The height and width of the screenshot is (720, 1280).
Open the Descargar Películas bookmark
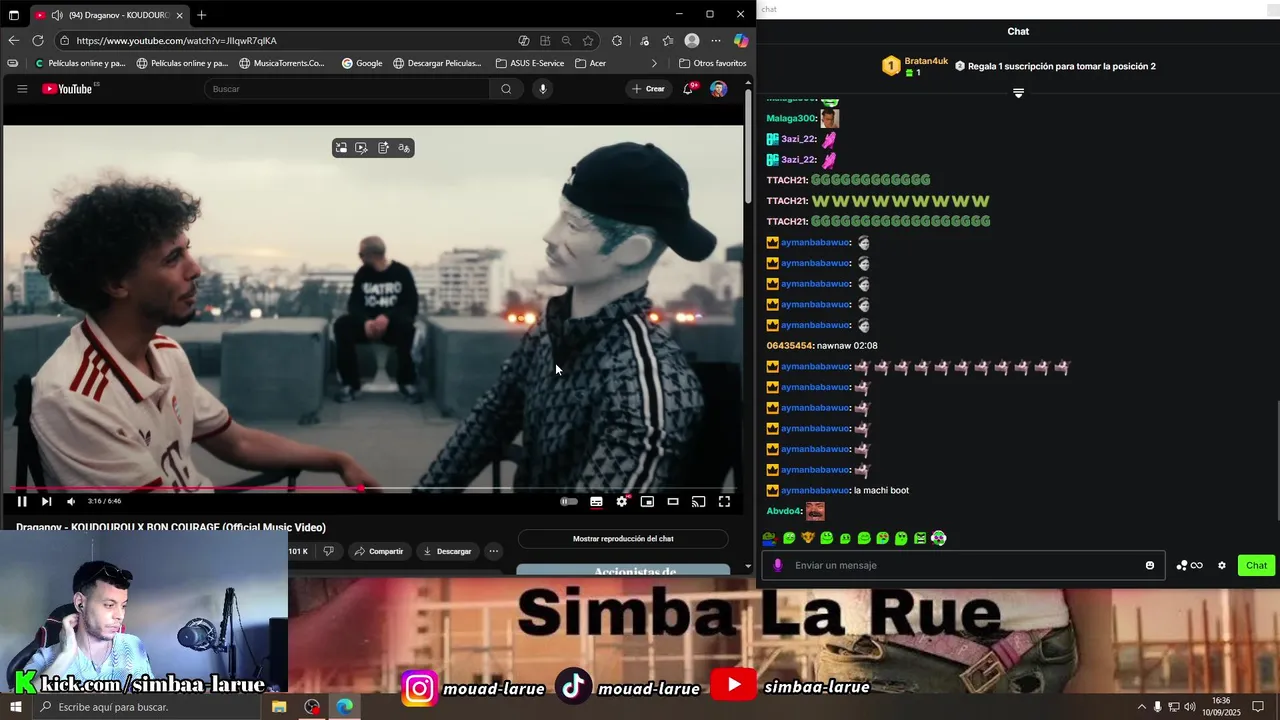click(437, 63)
